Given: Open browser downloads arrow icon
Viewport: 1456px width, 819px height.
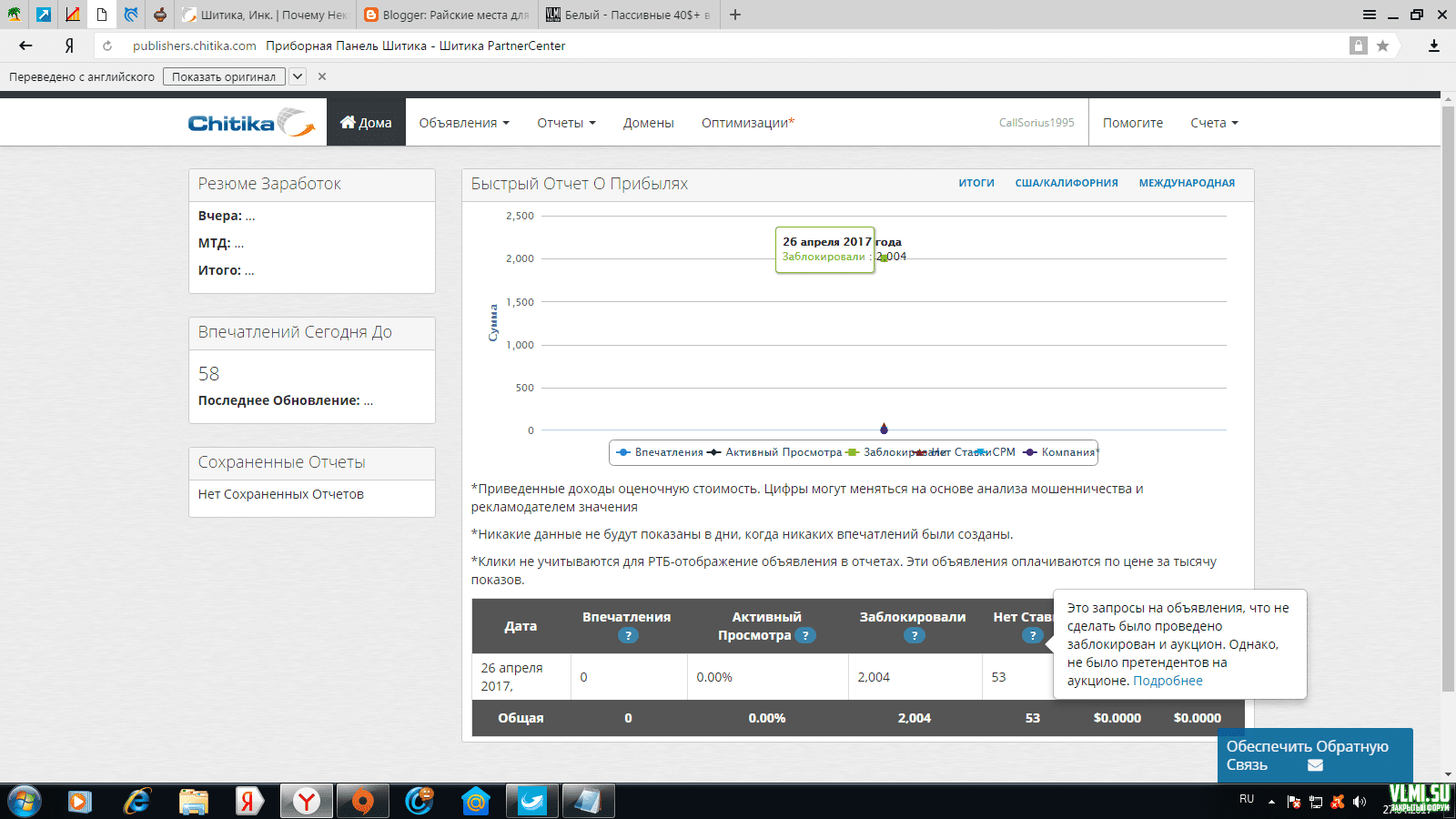Looking at the screenshot, I should pyautogui.click(x=1433, y=45).
